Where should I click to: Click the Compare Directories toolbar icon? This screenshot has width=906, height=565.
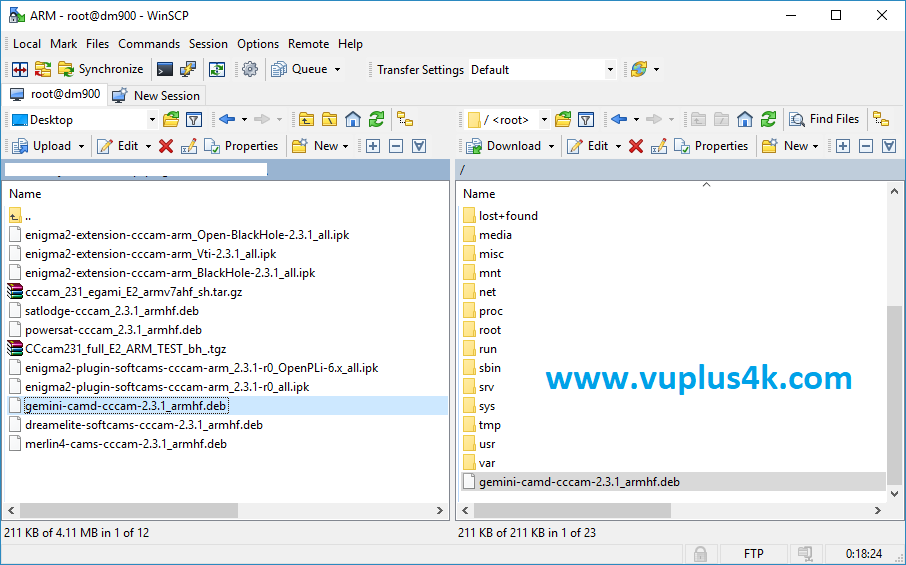pyautogui.click(x=20, y=69)
